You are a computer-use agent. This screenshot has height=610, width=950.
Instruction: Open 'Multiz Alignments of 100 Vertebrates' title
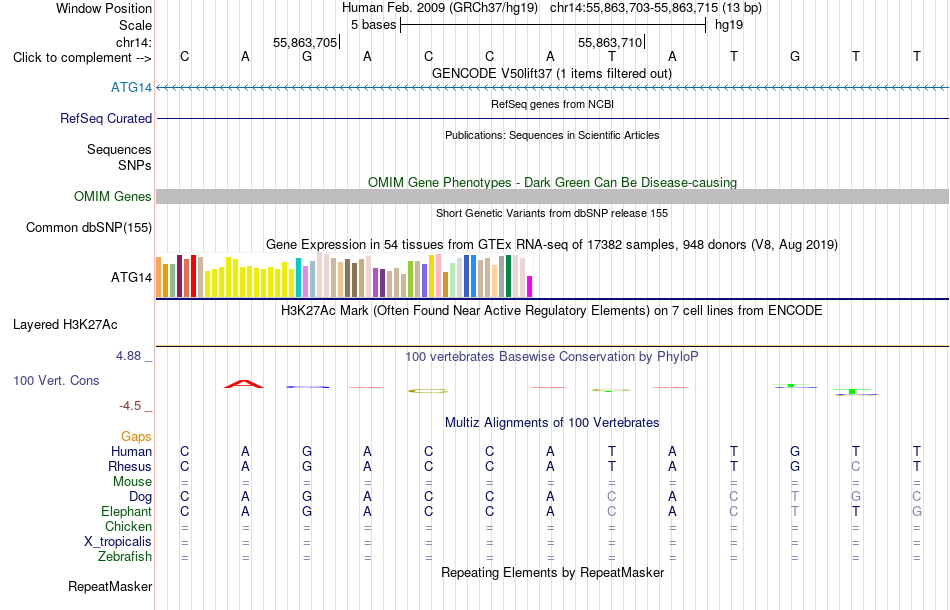coord(552,423)
